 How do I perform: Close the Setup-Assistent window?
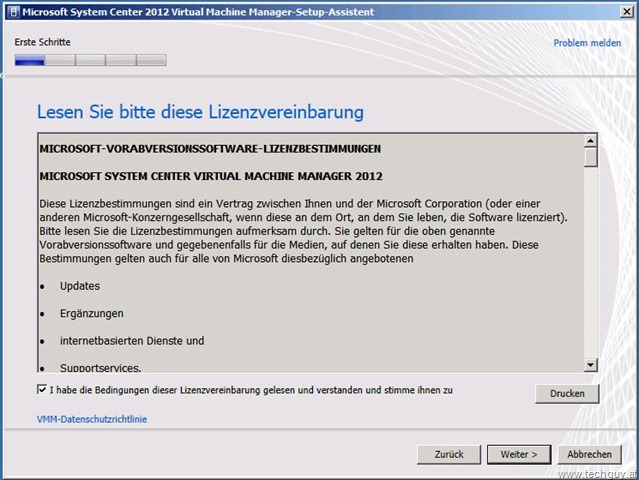coord(627,12)
